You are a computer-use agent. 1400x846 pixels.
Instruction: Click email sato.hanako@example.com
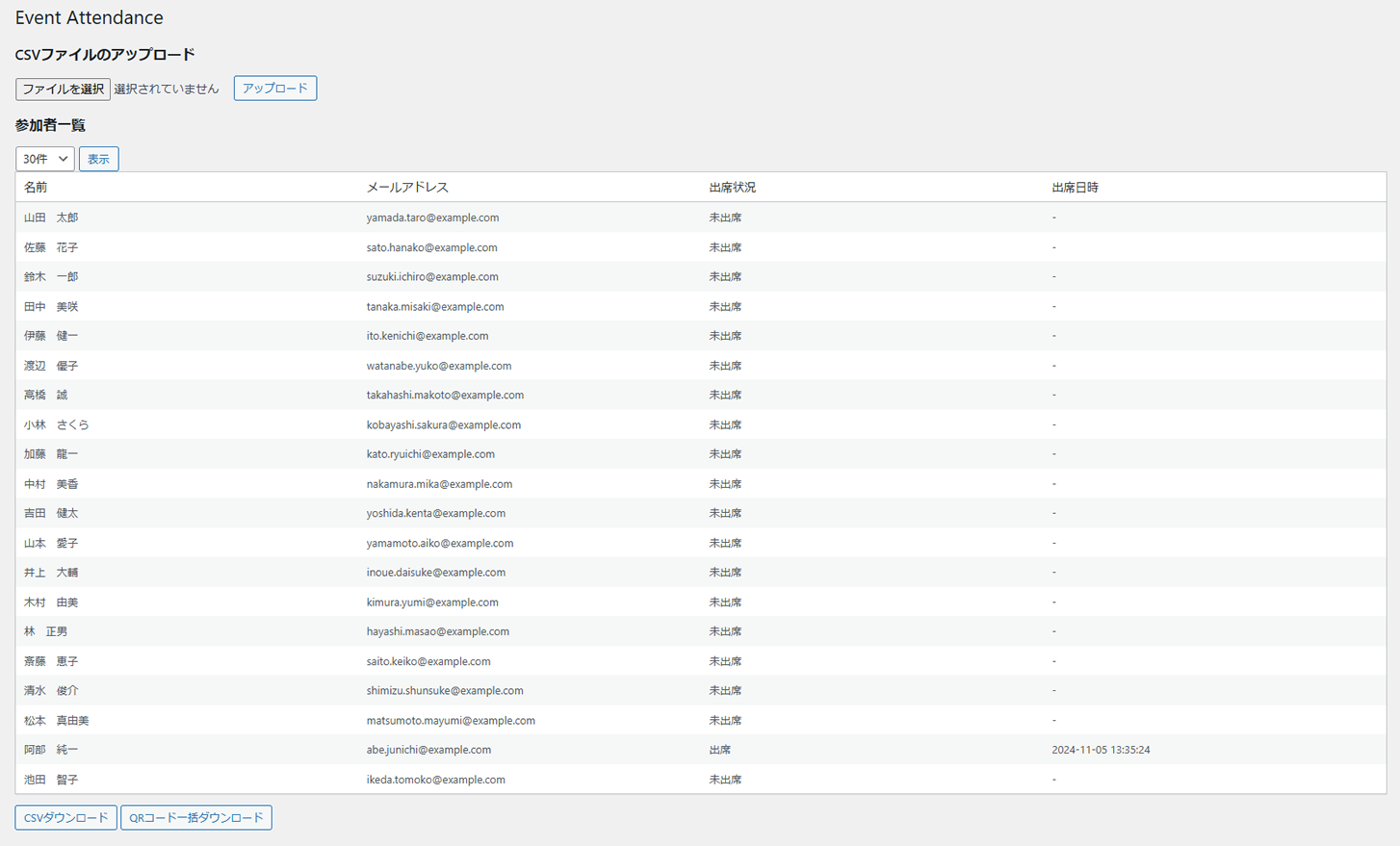[431, 247]
